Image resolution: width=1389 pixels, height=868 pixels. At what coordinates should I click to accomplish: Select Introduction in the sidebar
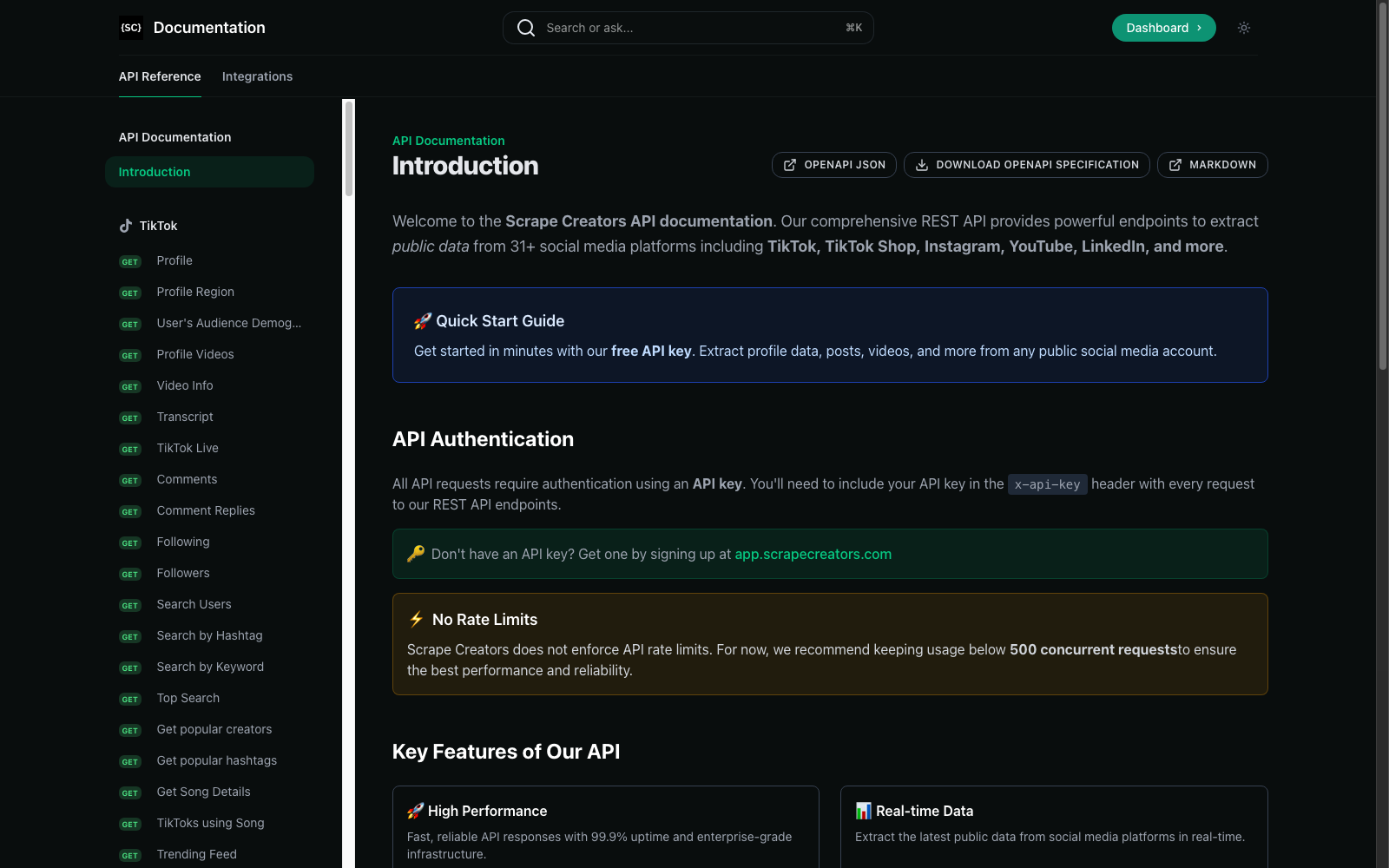209,172
